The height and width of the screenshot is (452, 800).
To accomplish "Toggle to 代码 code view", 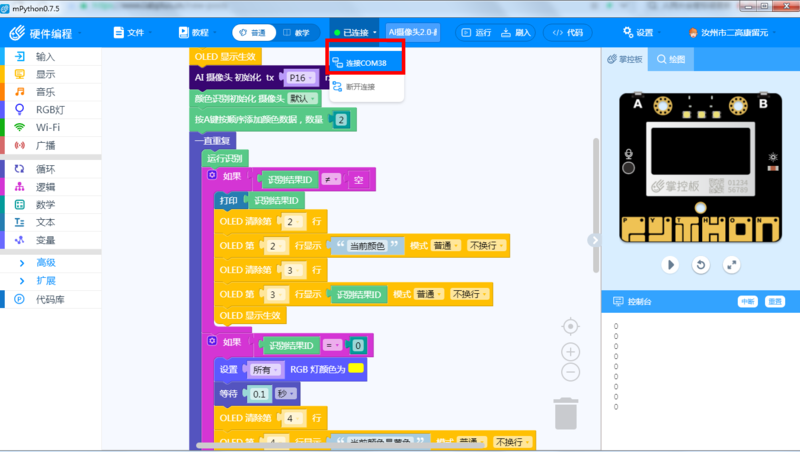I will (x=567, y=32).
